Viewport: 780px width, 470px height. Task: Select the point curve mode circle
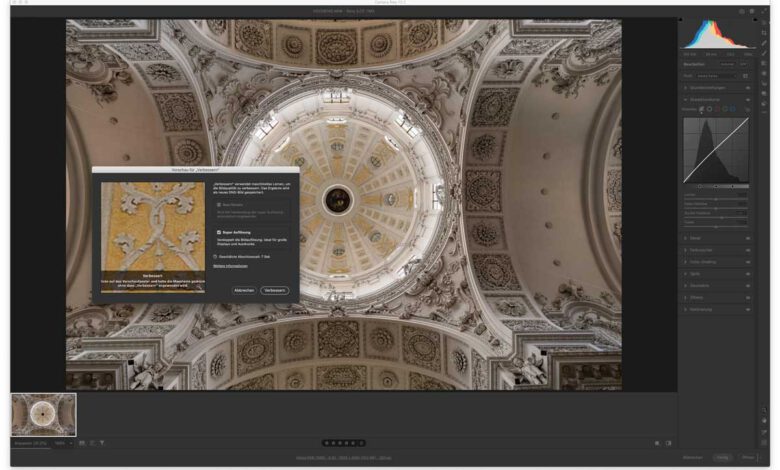coord(709,109)
